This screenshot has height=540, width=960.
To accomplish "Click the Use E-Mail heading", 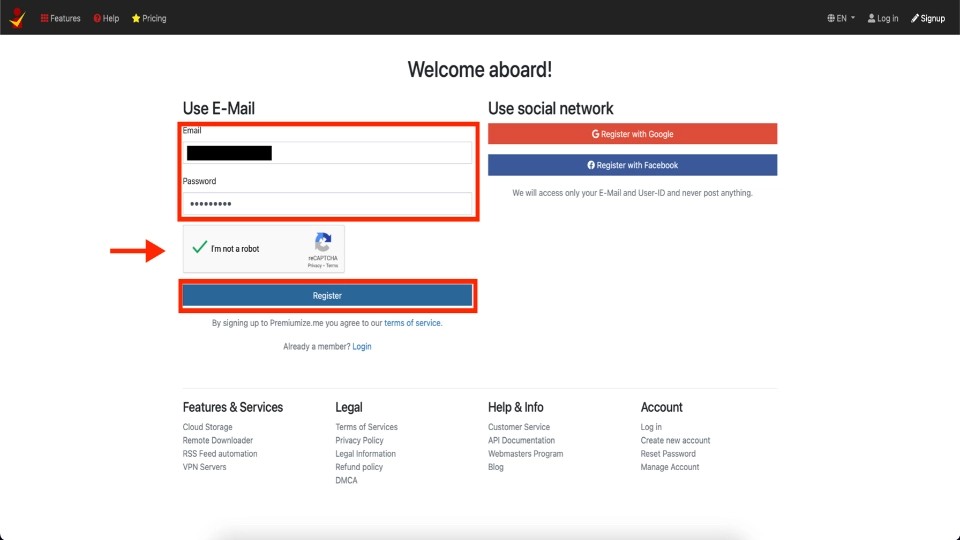I will tap(219, 108).
